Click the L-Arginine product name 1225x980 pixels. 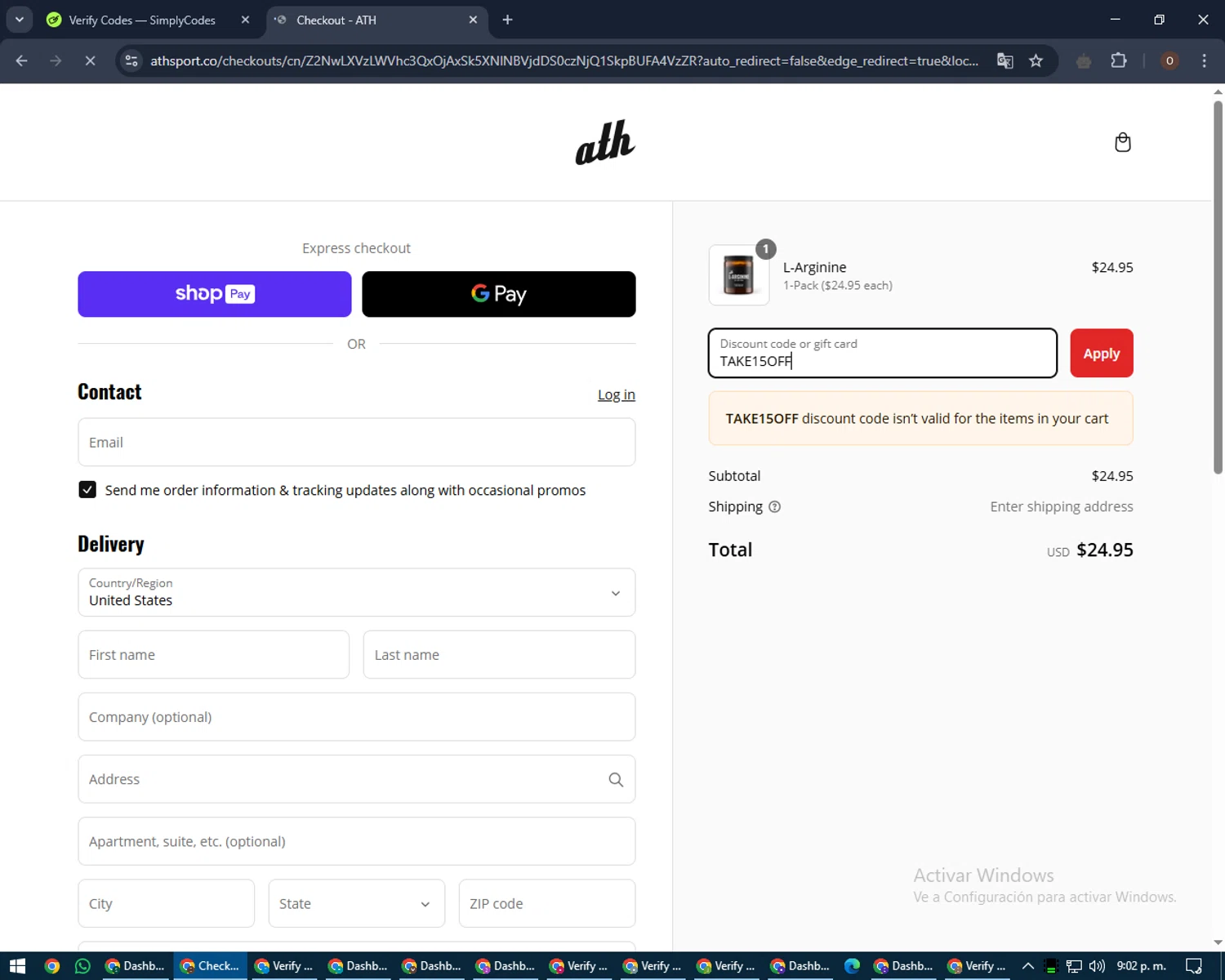(814, 267)
